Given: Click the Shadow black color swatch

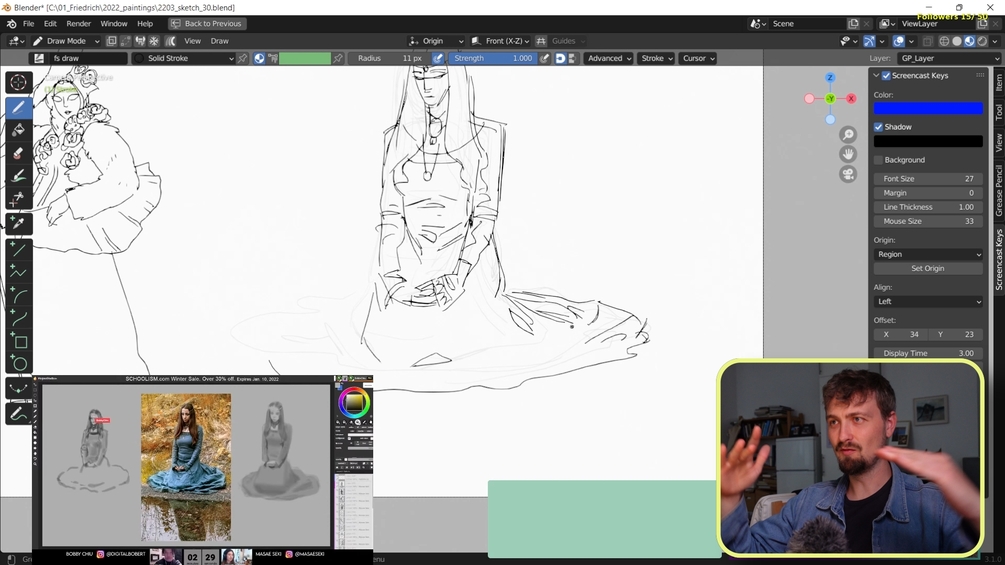Looking at the screenshot, I should [x=928, y=142].
